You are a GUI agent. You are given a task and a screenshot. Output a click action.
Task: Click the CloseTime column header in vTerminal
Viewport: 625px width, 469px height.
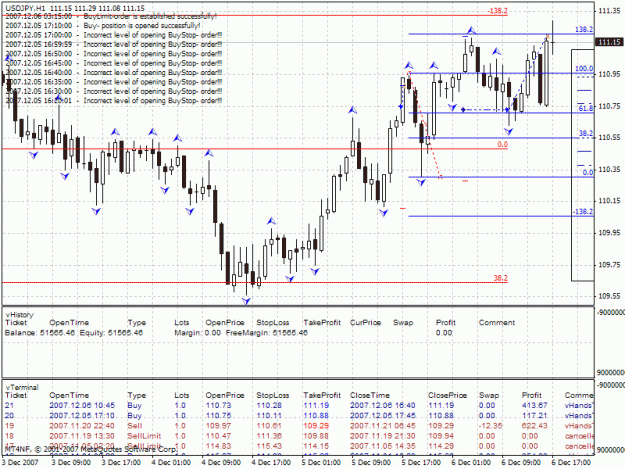[369, 395]
